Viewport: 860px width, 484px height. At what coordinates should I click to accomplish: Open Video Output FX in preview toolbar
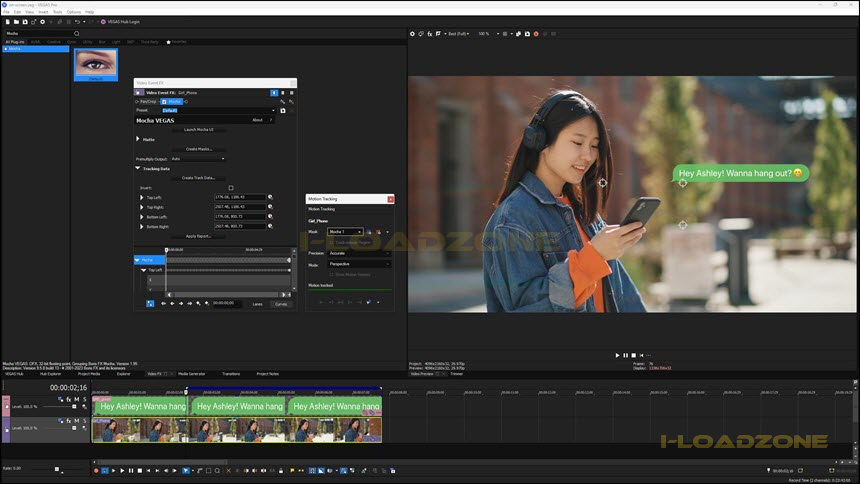click(x=430, y=34)
